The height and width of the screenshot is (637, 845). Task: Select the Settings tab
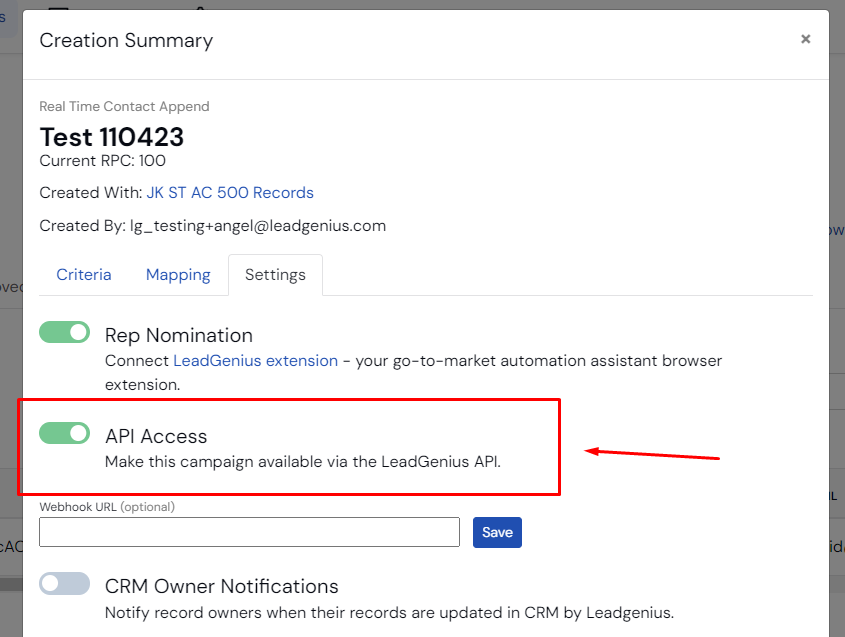coord(275,275)
